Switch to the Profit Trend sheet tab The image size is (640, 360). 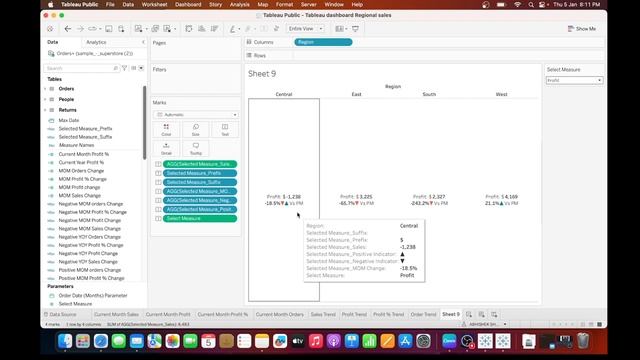click(354, 314)
